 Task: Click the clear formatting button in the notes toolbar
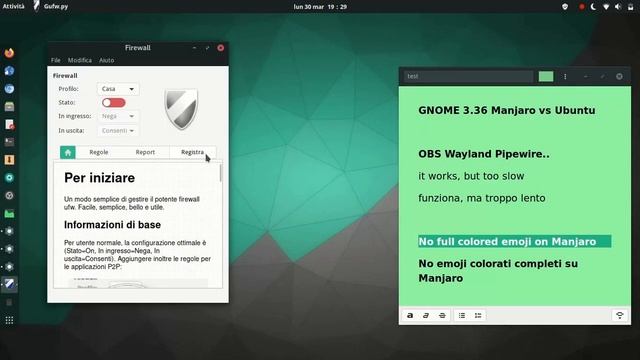coord(620,315)
